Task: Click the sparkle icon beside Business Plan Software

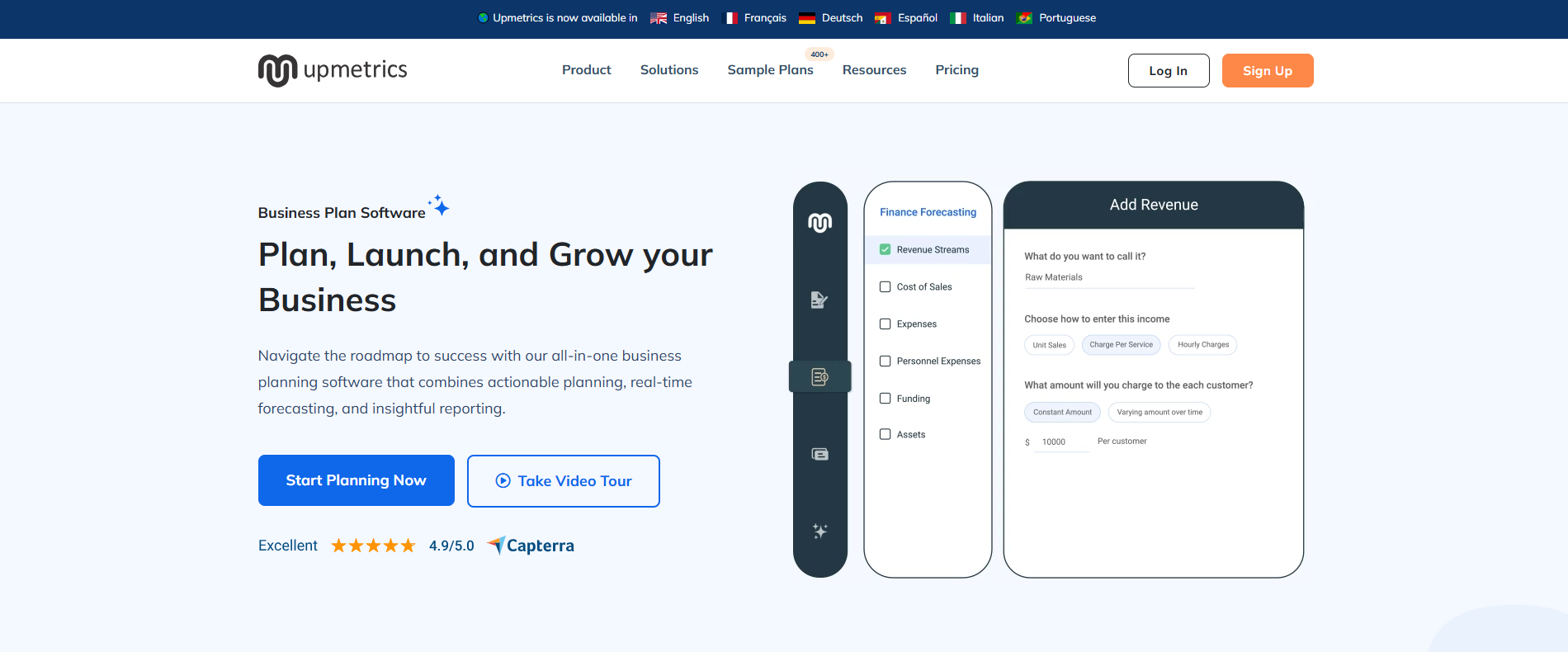Action: click(x=440, y=205)
